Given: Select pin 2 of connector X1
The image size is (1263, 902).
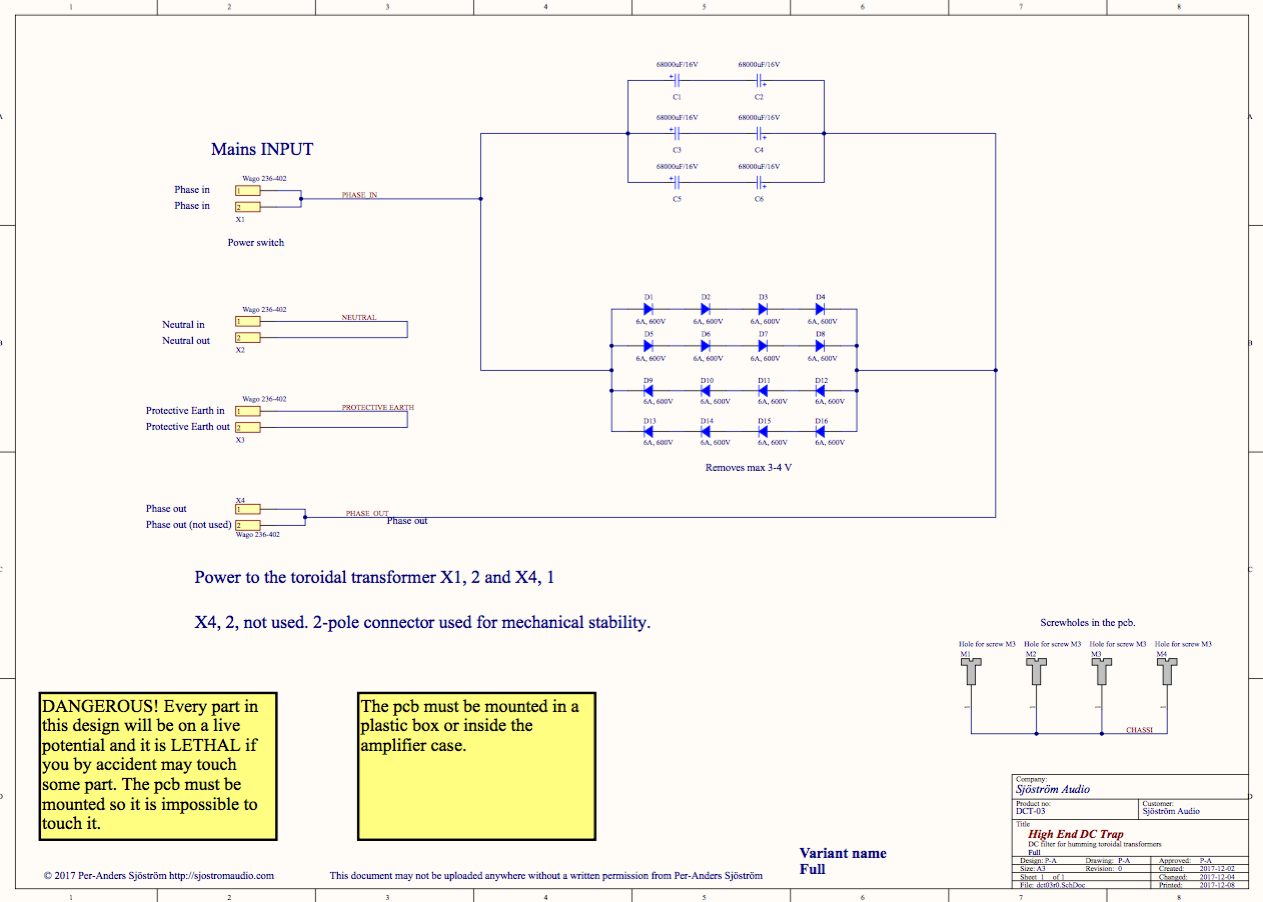Looking at the screenshot, I should point(248,206).
